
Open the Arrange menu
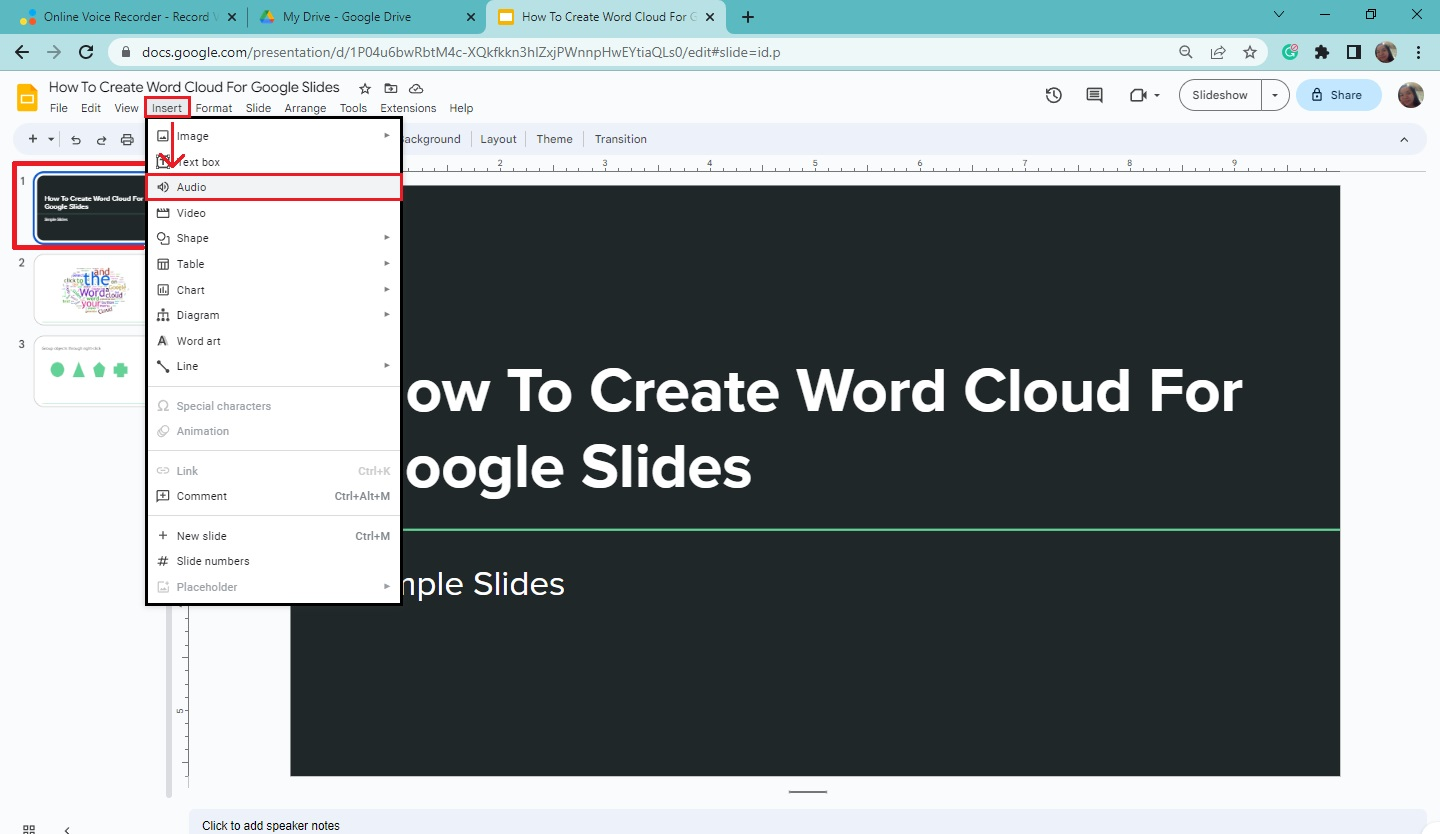pyautogui.click(x=305, y=108)
